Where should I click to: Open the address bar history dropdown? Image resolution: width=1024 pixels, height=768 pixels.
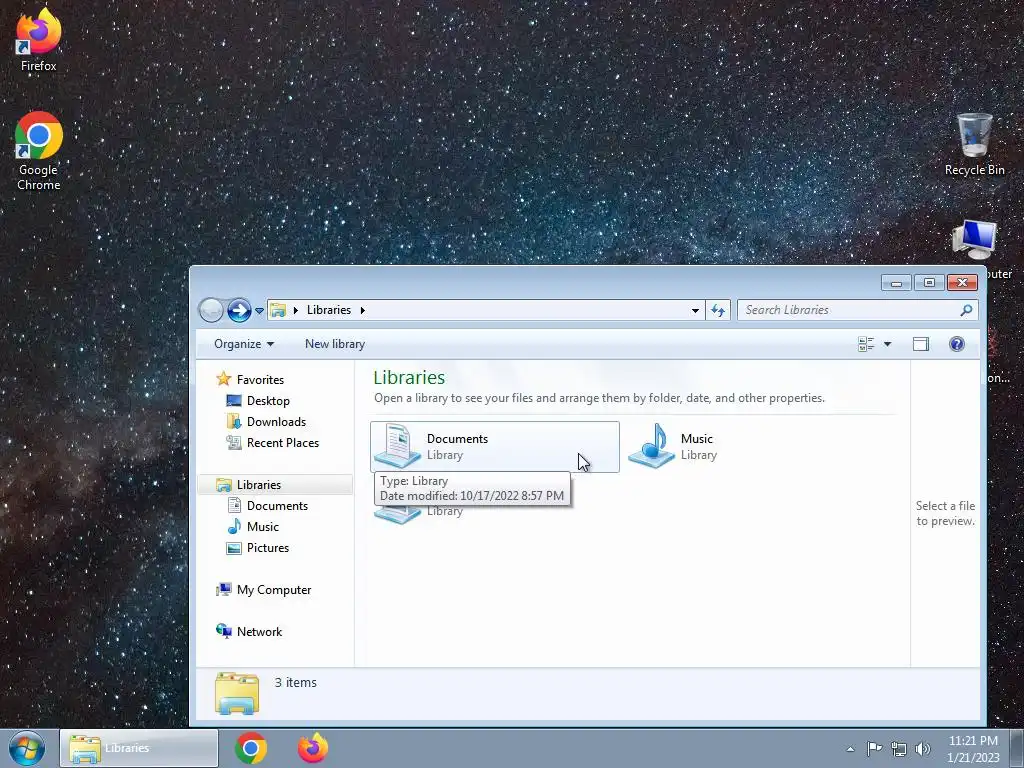[x=695, y=310]
